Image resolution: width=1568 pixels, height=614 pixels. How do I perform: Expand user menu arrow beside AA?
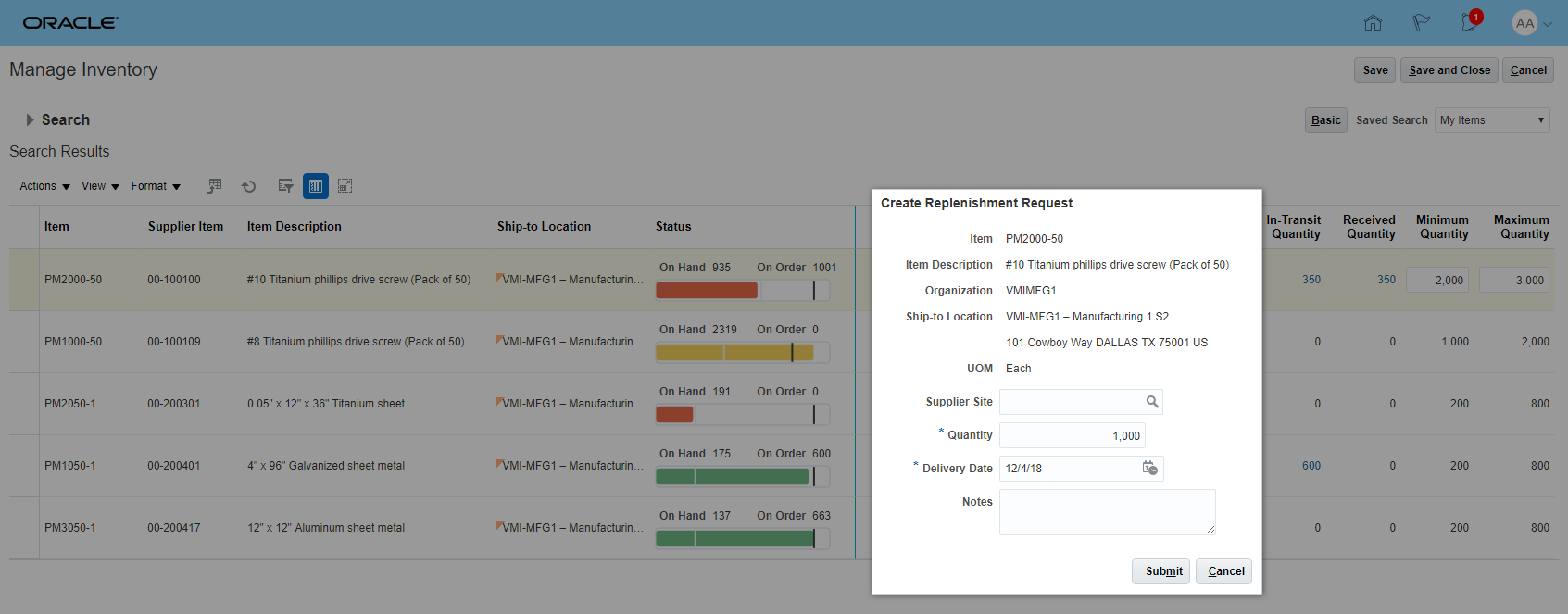pyautogui.click(x=1548, y=25)
